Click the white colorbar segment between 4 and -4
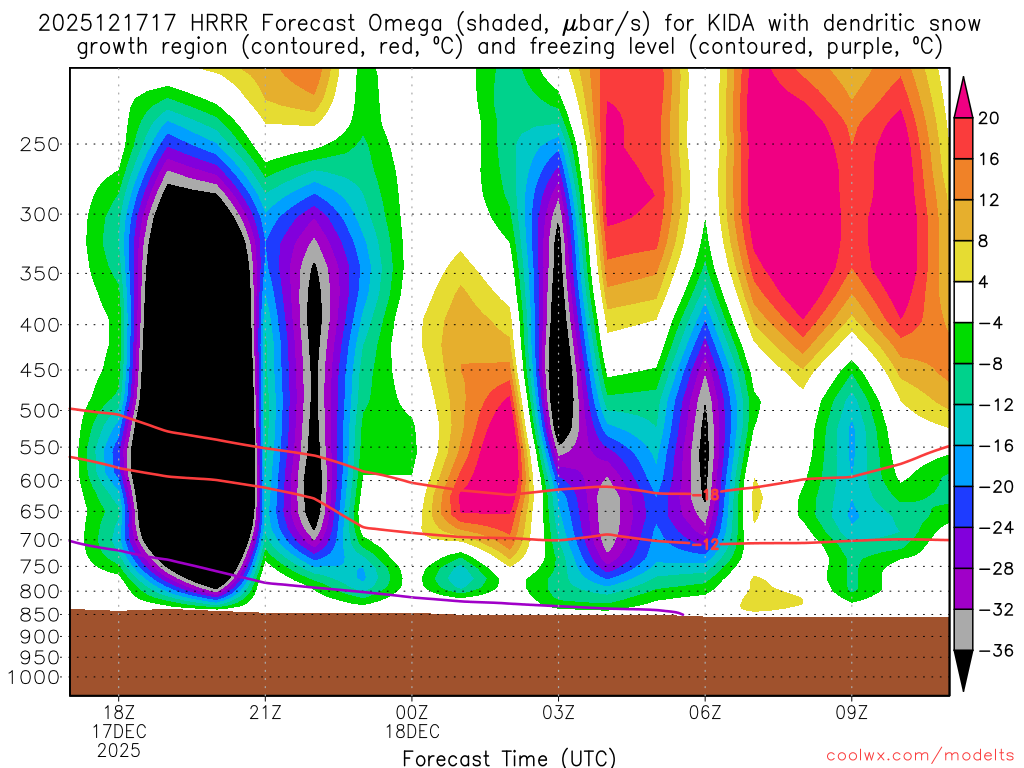Viewport: 1024px width, 768px height. [x=963, y=302]
